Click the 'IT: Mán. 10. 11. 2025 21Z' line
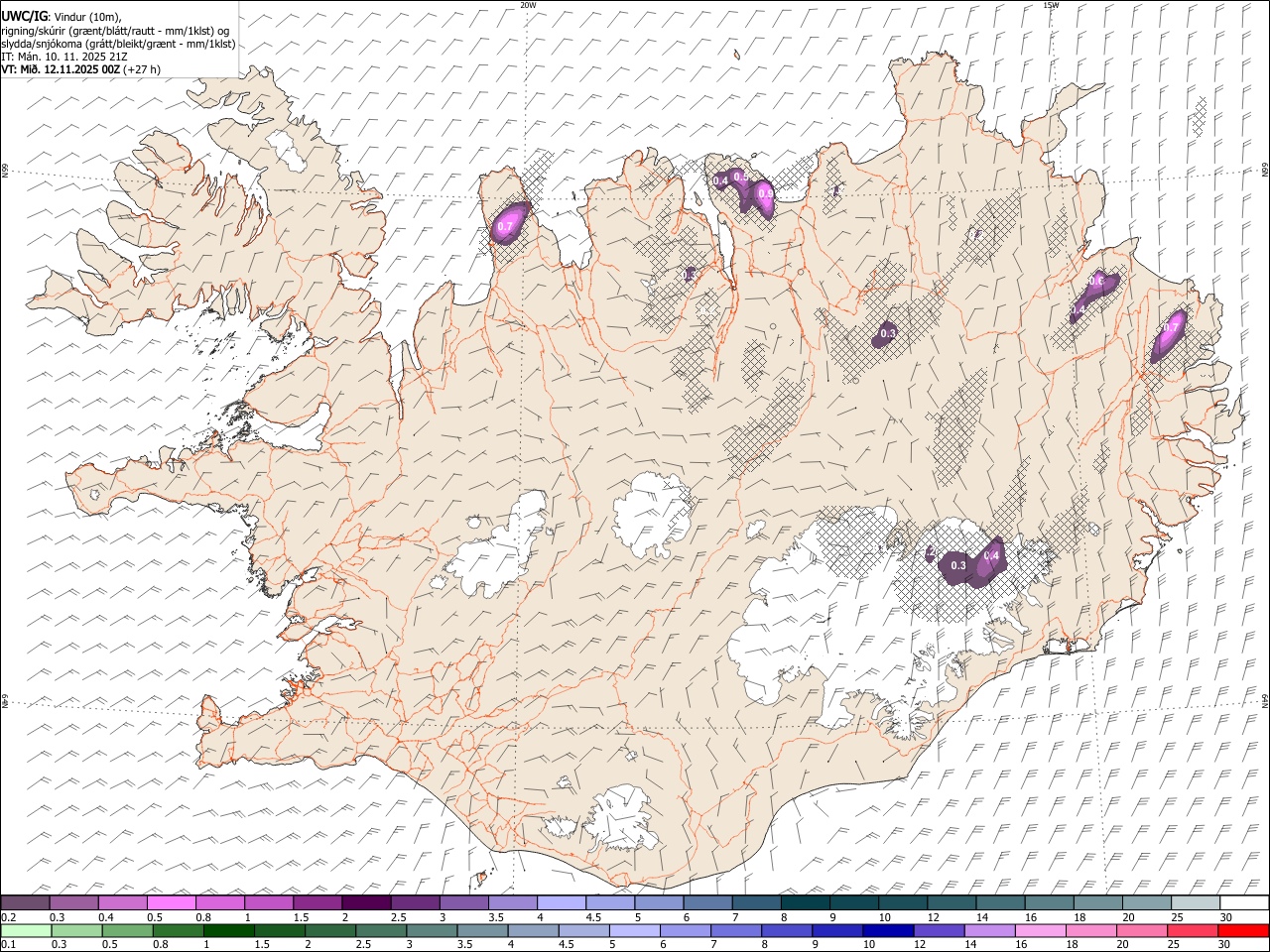1270x952 pixels. click(x=64, y=57)
